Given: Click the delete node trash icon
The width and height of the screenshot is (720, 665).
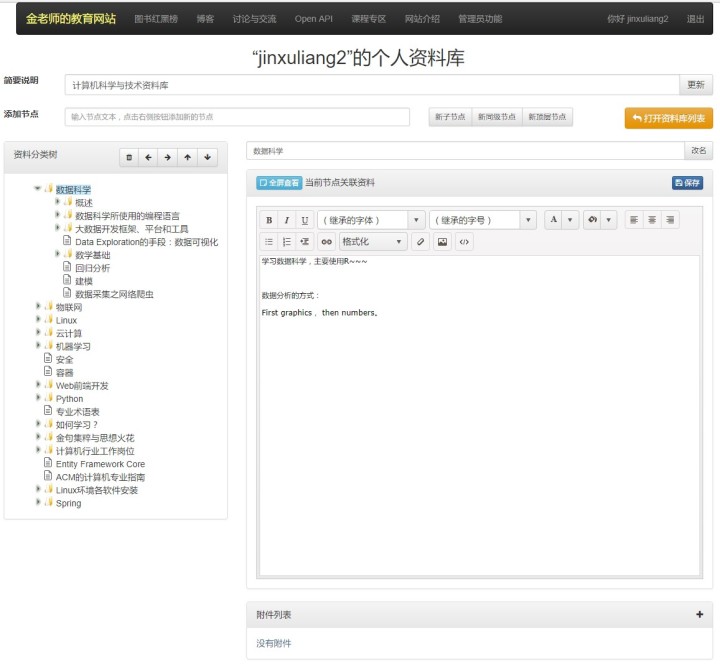Looking at the screenshot, I should tap(129, 157).
